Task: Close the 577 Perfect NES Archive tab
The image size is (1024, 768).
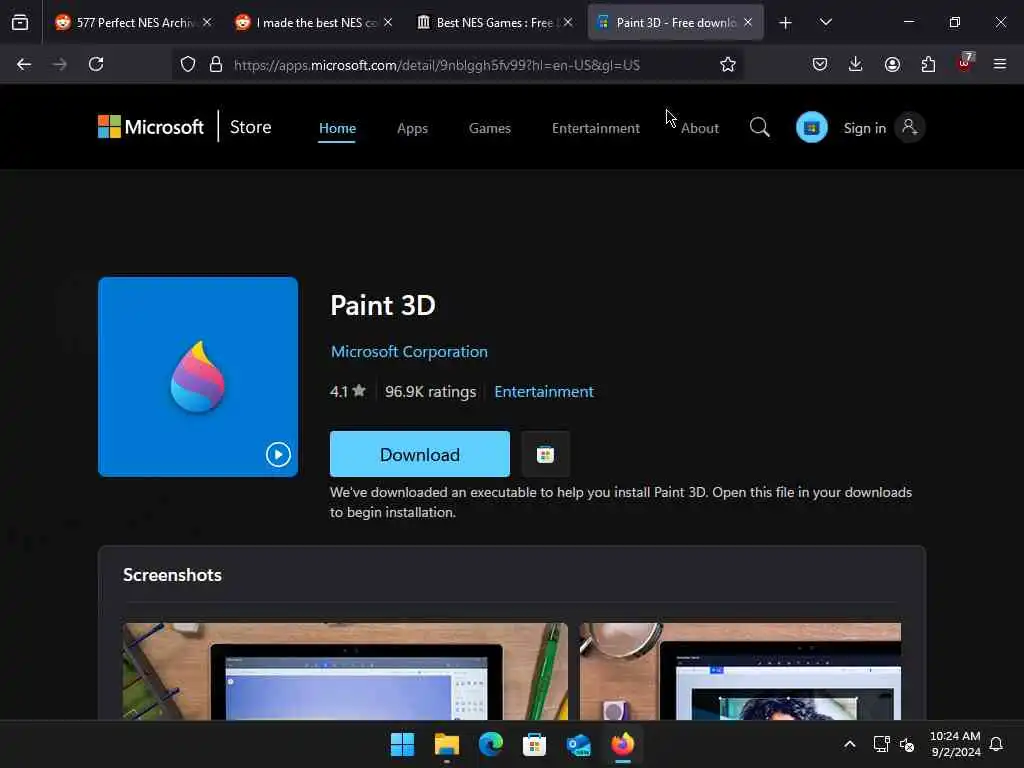Action: [x=207, y=22]
